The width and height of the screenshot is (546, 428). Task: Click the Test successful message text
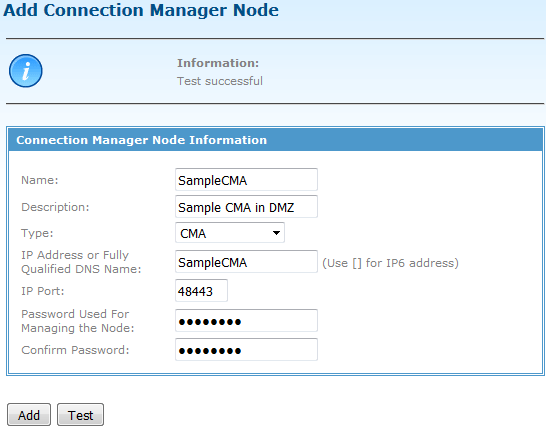[220, 81]
